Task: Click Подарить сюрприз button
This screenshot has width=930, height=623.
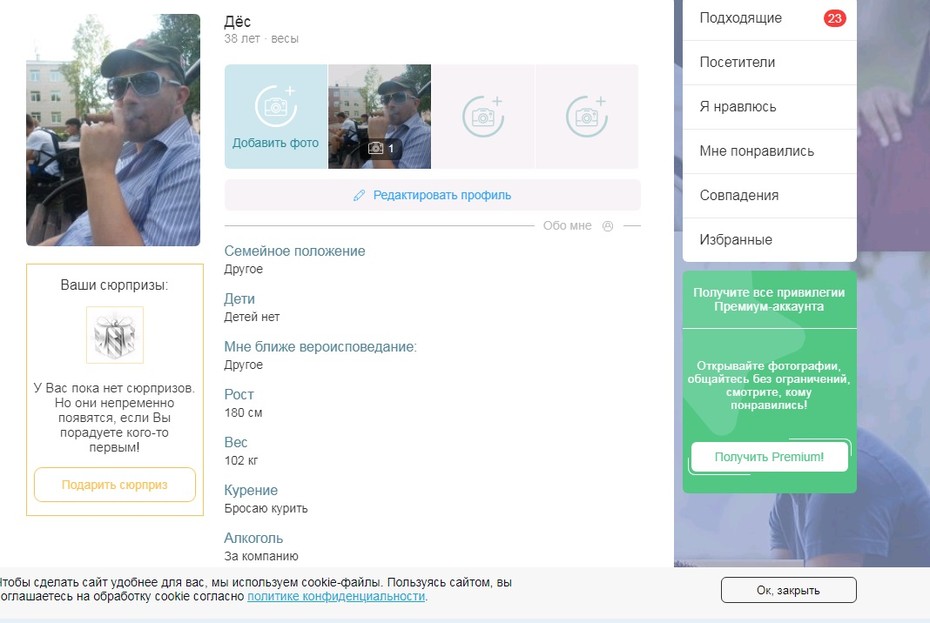Action: [x=115, y=485]
